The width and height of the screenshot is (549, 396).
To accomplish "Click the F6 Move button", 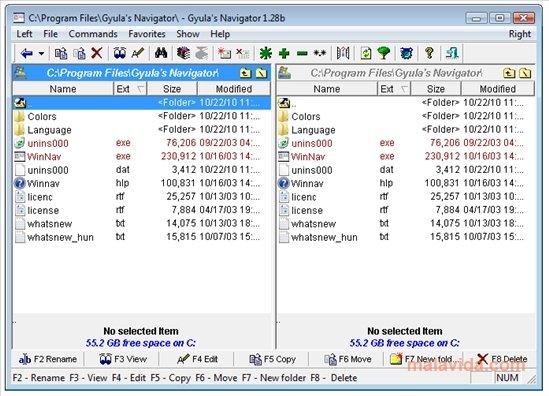I will (347, 359).
